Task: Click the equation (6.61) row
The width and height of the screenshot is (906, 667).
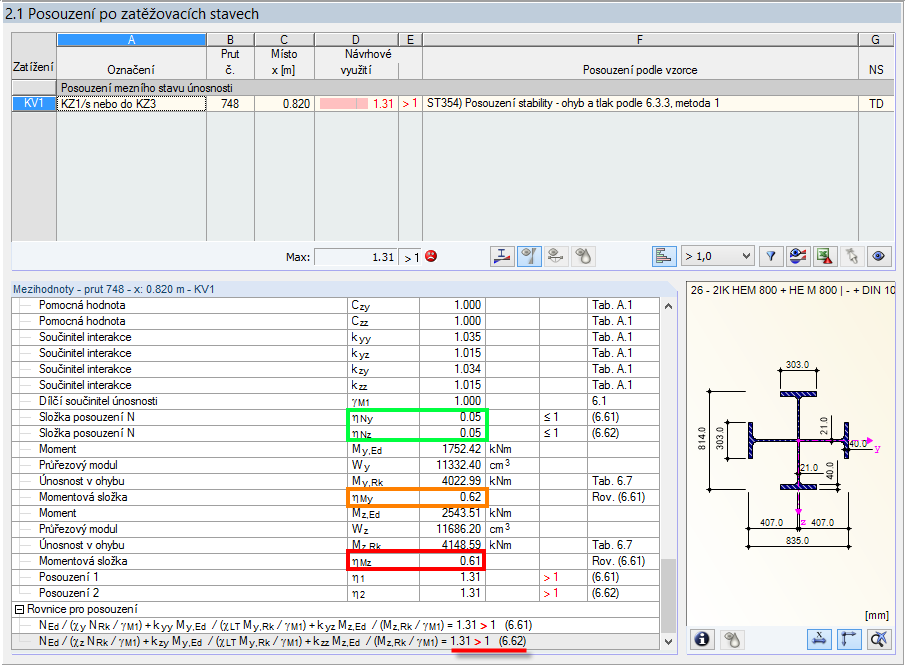Action: (335, 625)
